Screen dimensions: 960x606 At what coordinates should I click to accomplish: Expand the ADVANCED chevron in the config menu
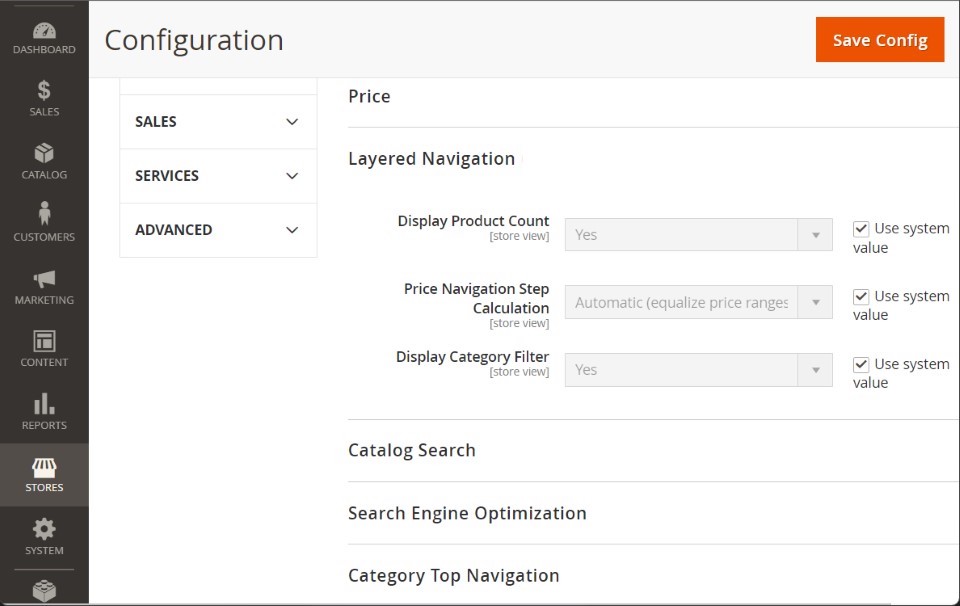point(292,230)
